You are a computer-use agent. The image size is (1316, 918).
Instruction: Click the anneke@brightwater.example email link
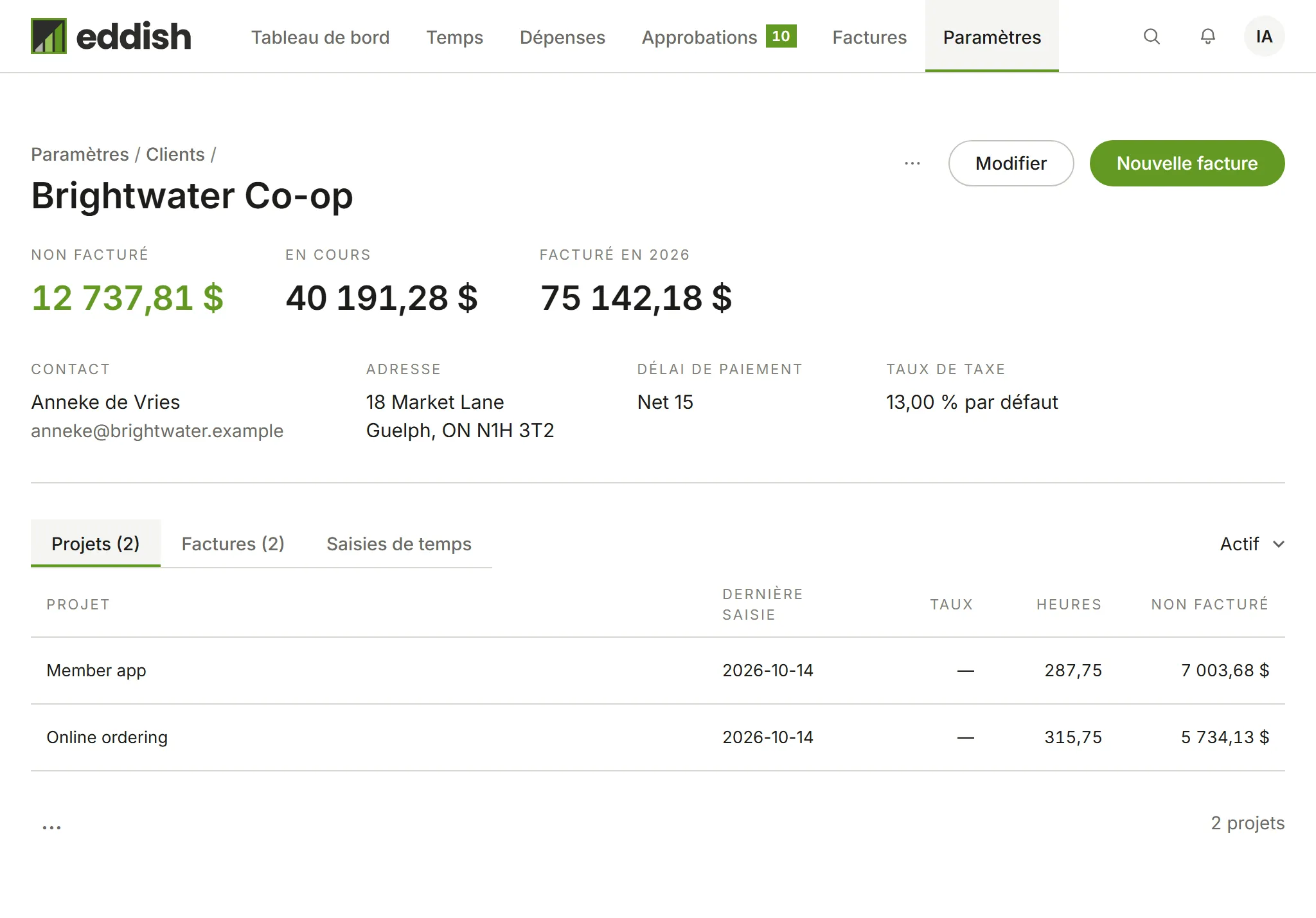pos(157,431)
